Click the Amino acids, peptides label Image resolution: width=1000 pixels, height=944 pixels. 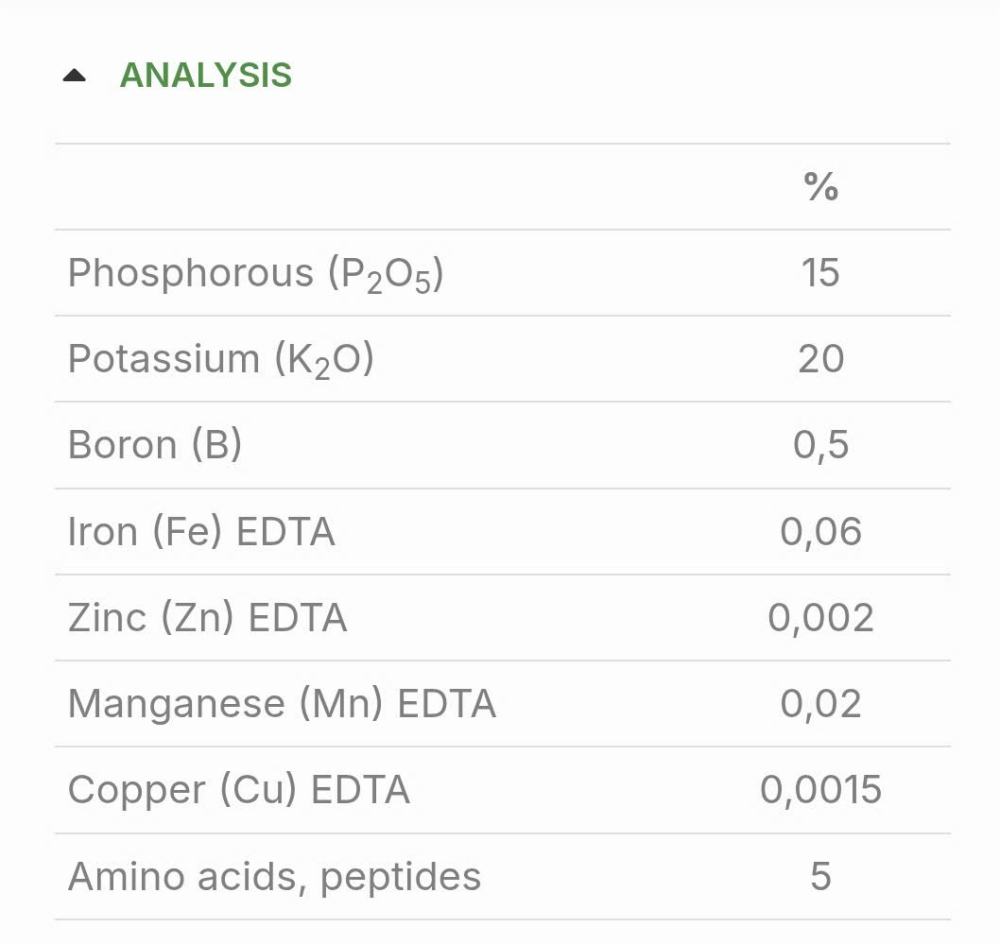pos(275,877)
